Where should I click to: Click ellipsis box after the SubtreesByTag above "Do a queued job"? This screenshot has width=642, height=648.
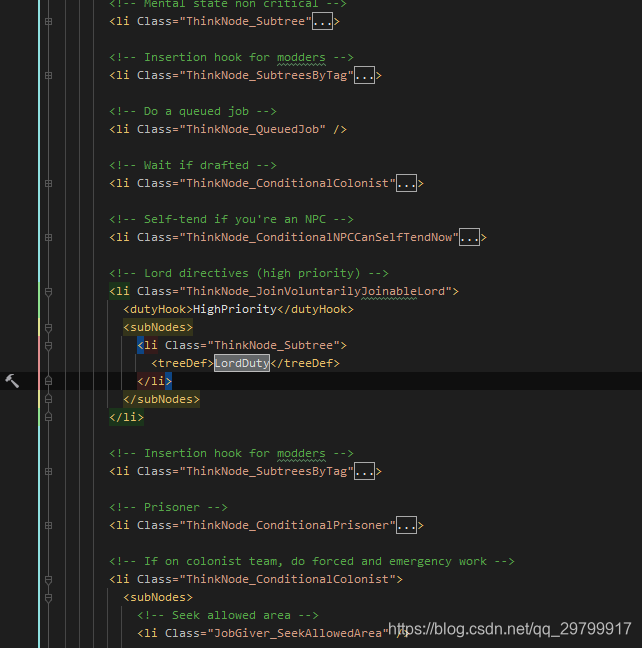point(365,76)
